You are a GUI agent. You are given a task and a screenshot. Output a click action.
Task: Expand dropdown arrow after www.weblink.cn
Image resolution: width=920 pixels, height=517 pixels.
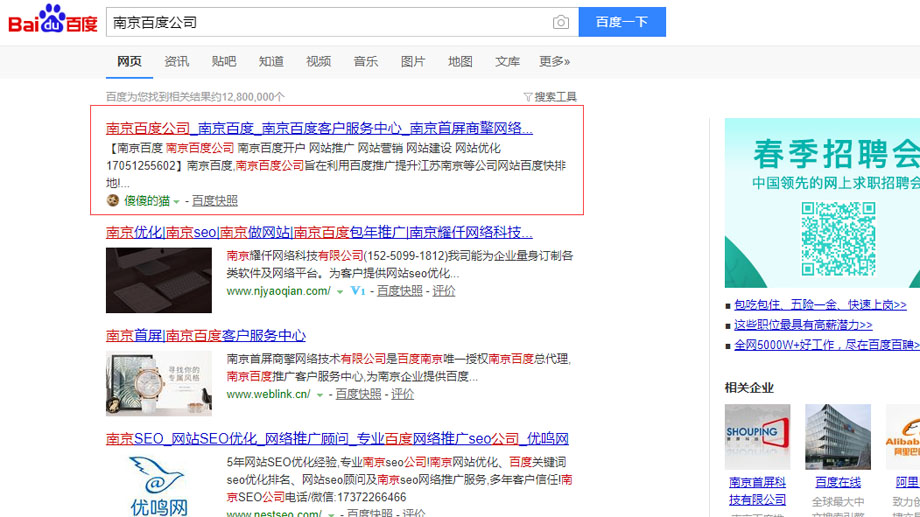click(x=320, y=395)
